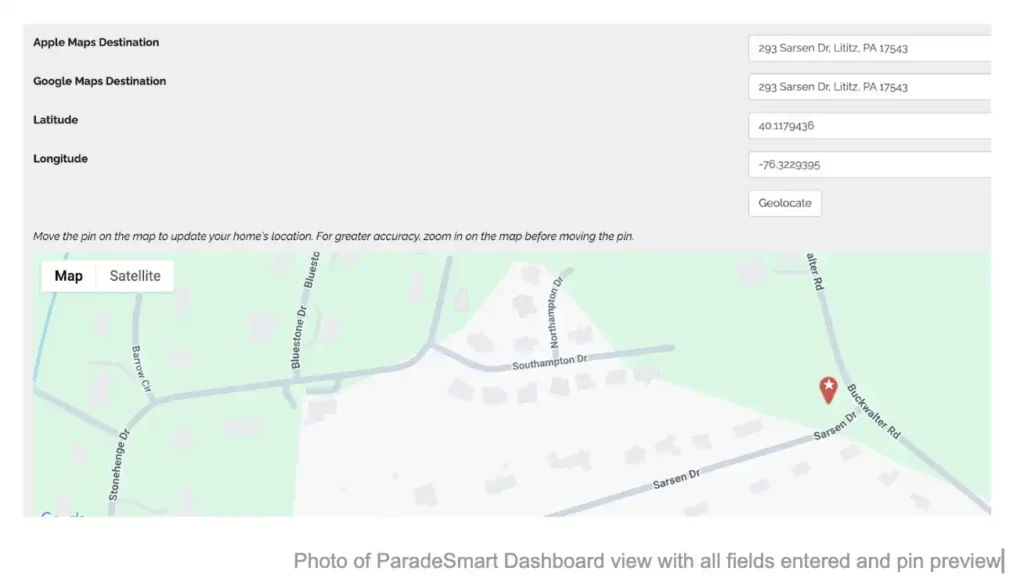
Task: Click into the Google Maps Destination field
Action: [868, 87]
